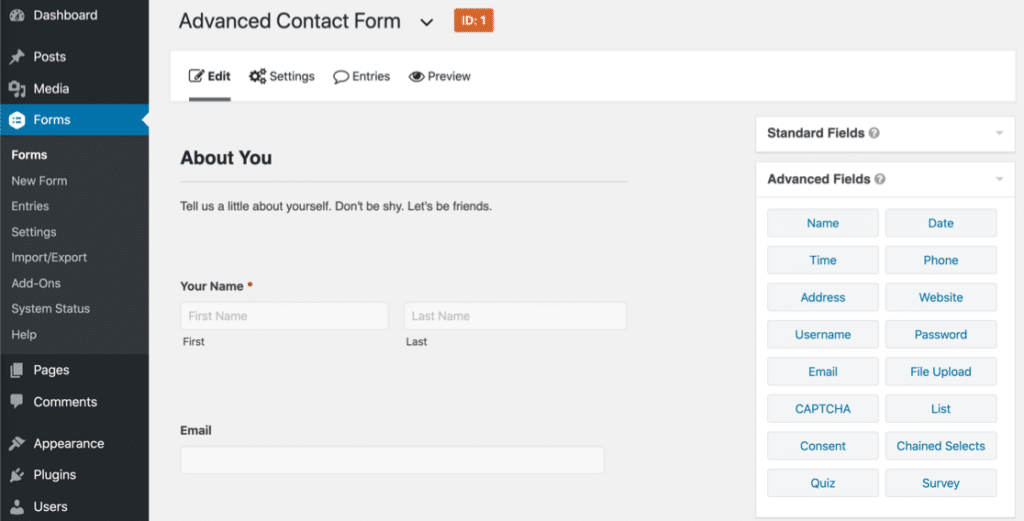Click the Email input field
The width and height of the screenshot is (1024, 521).
point(392,460)
